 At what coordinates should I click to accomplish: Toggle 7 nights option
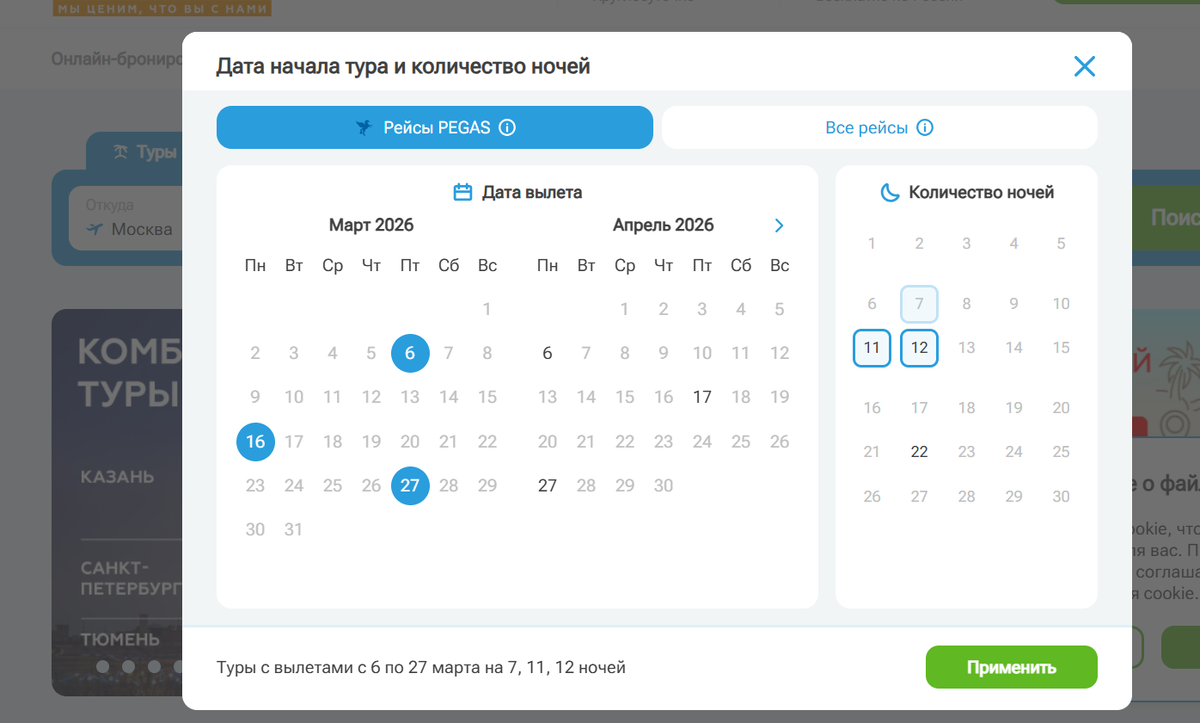click(919, 304)
